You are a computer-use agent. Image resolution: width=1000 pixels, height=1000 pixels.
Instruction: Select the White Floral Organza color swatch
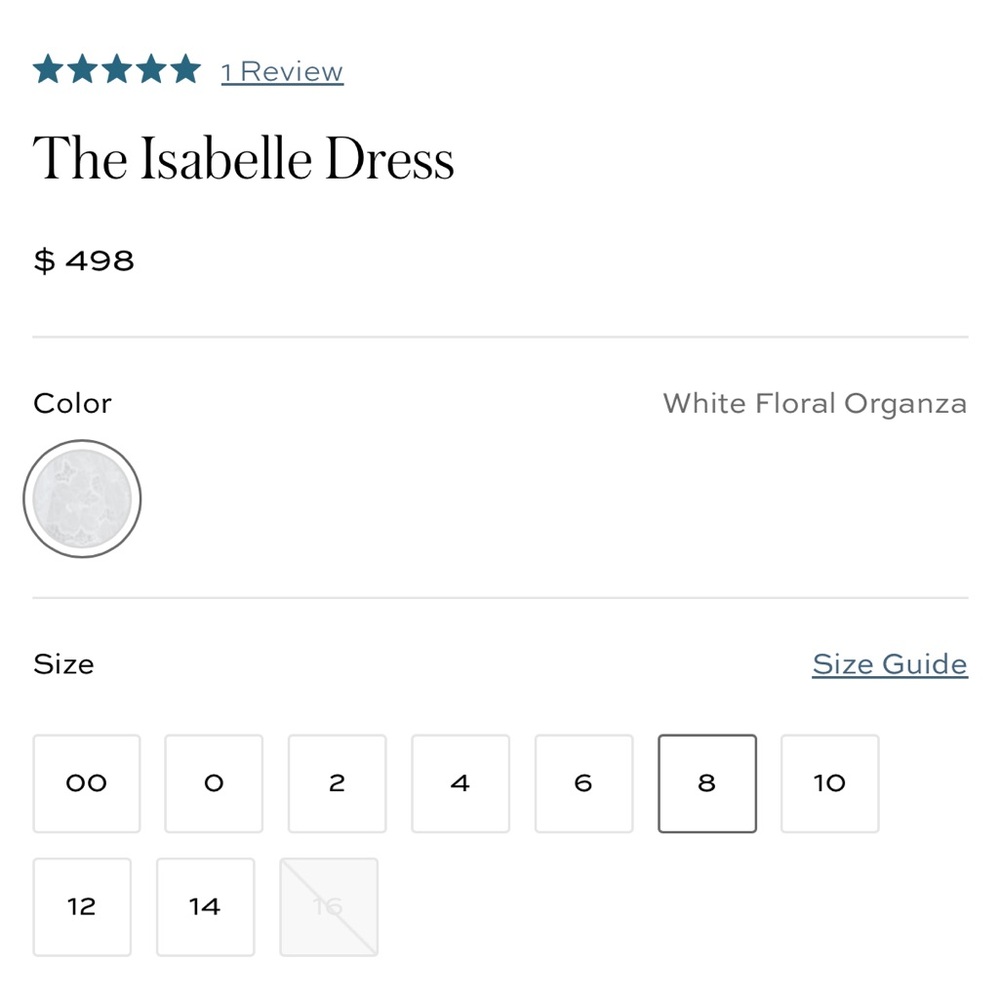point(82,497)
